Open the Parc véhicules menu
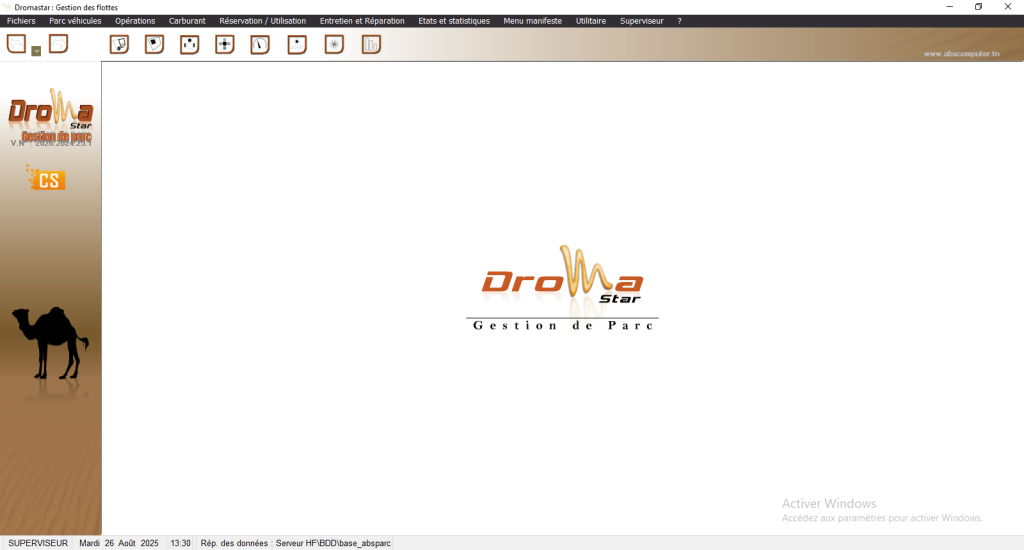 75,20
